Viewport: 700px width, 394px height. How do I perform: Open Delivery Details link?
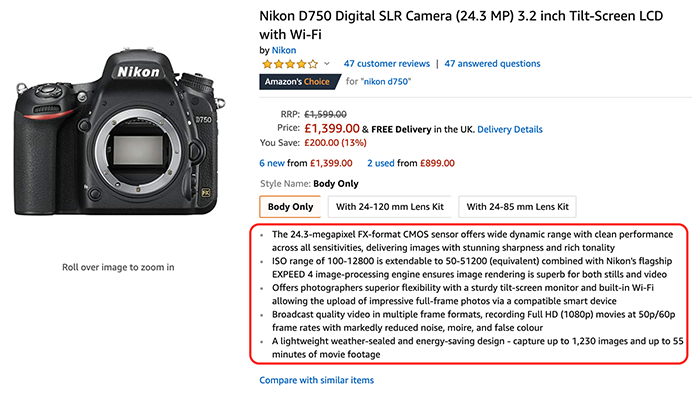[x=510, y=129]
